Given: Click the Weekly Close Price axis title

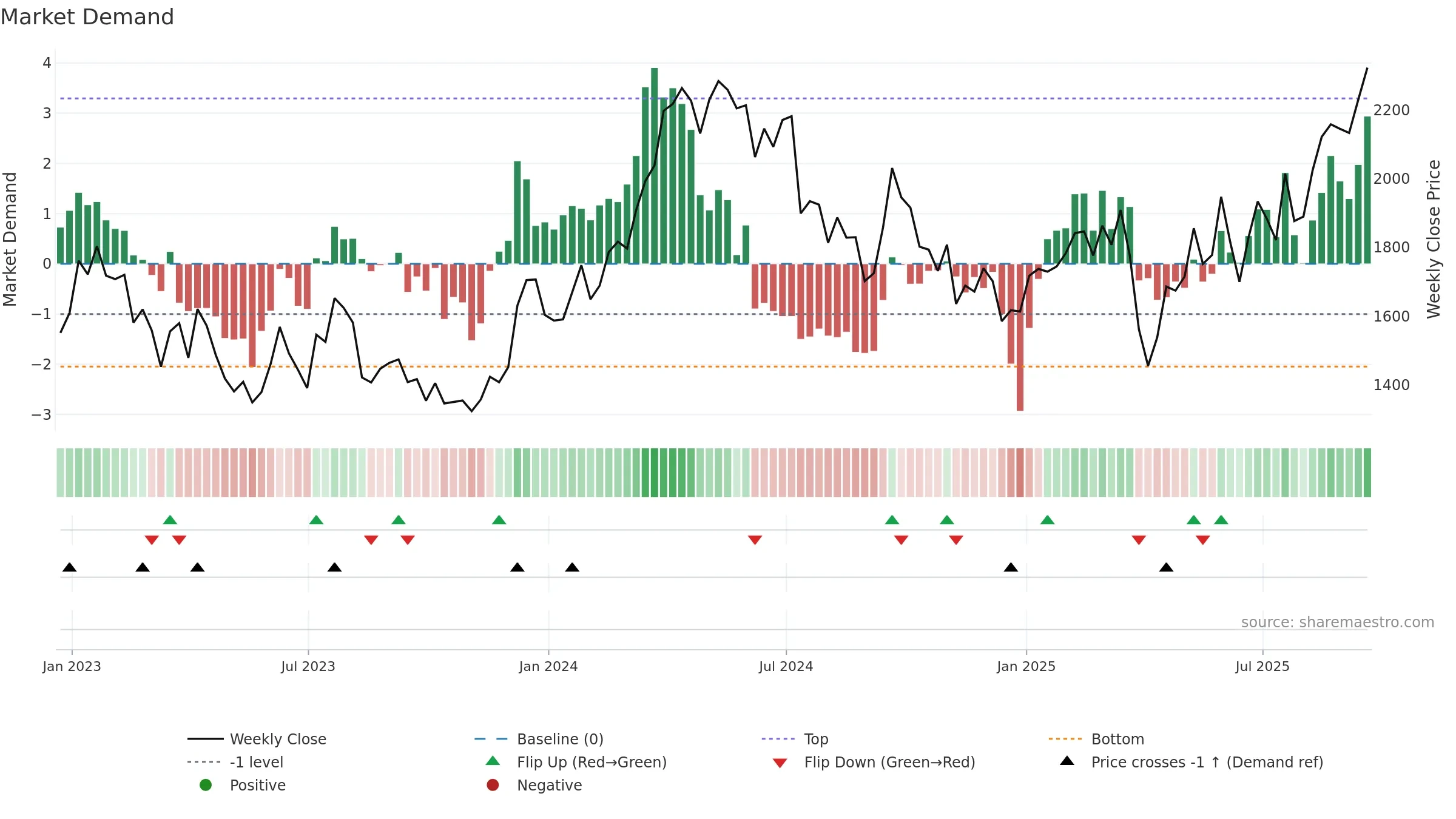Looking at the screenshot, I should pyautogui.click(x=1434, y=239).
